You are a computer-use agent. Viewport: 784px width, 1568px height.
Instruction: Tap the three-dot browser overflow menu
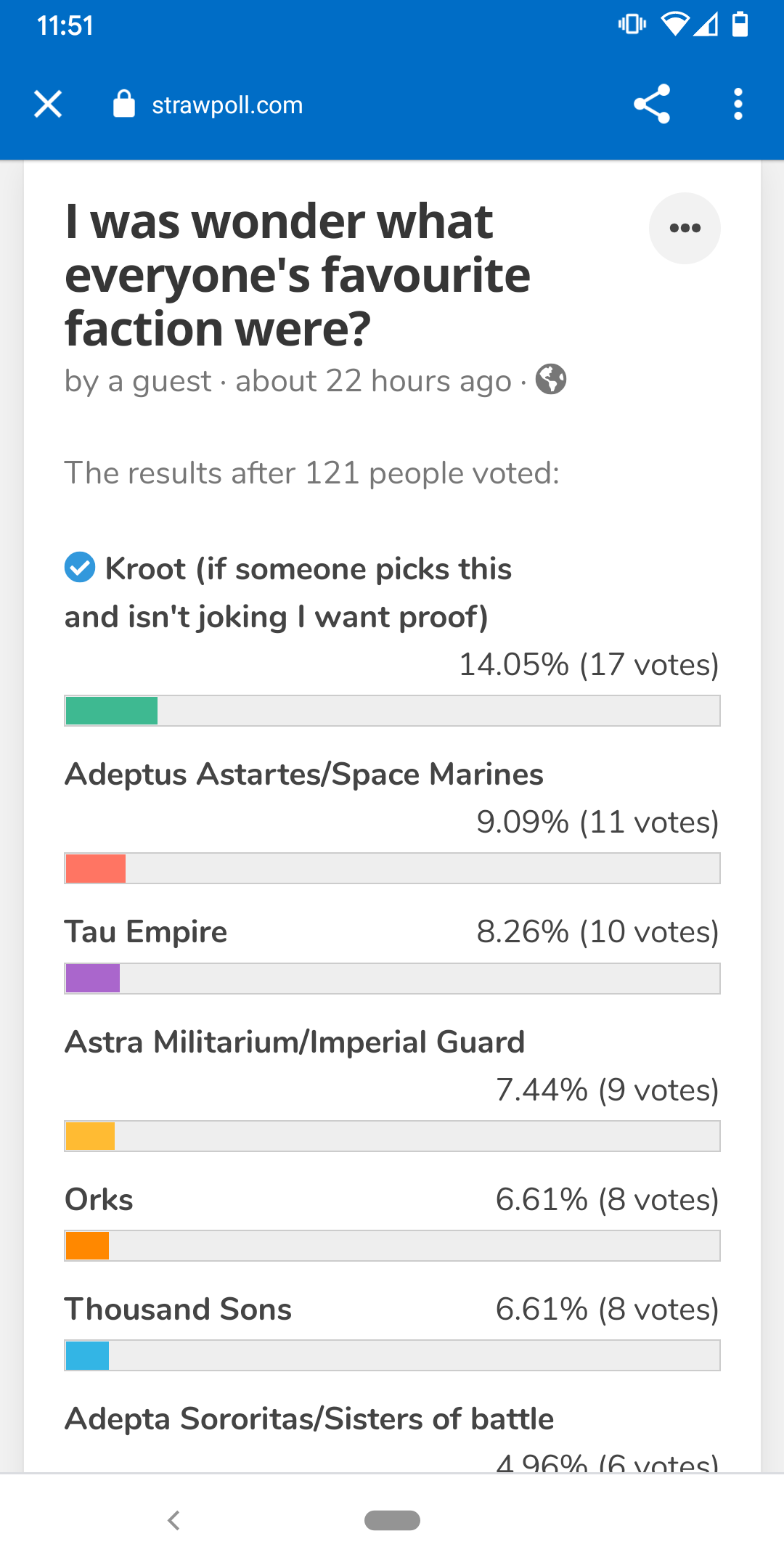738,104
